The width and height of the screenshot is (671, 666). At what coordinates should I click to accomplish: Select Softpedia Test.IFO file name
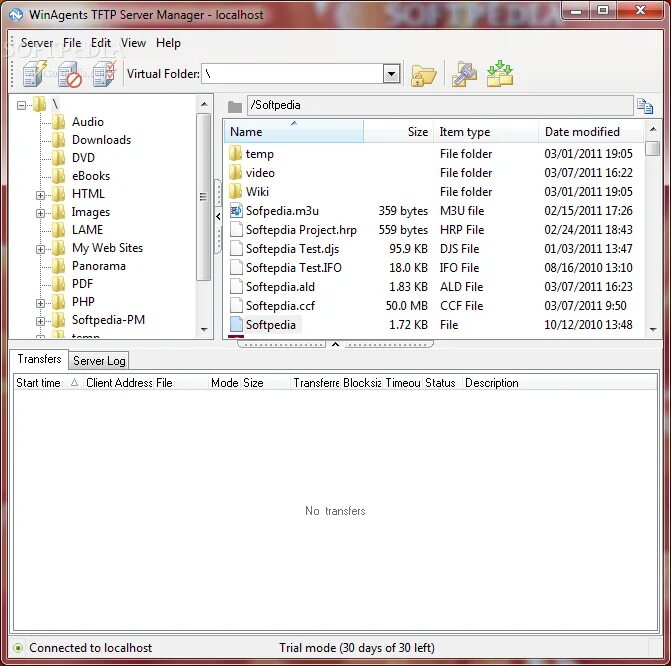point(294,268)
